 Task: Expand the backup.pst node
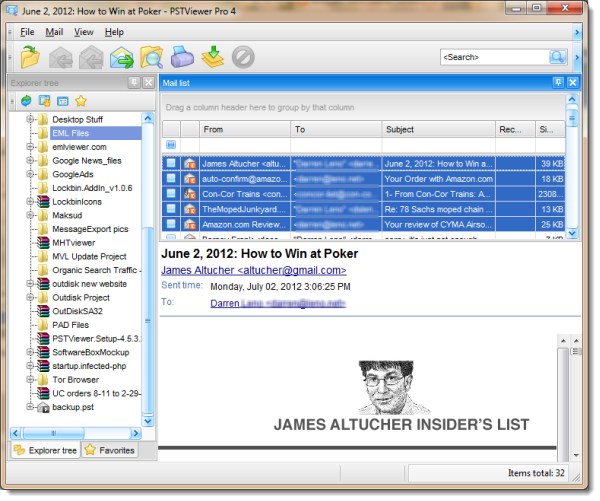tap(30, 407)
